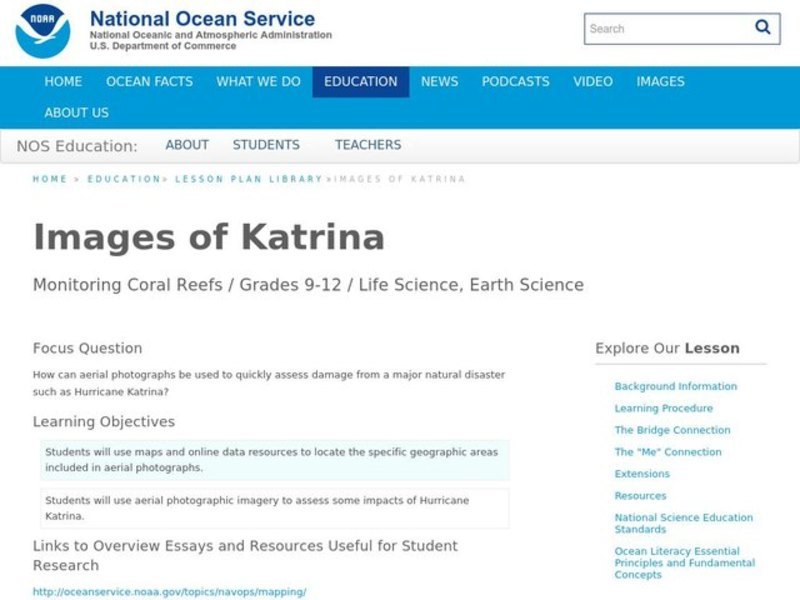Switch to the TEACHERS tab
The width and height of the screenshot is (800, 600).
click(369, 144)
